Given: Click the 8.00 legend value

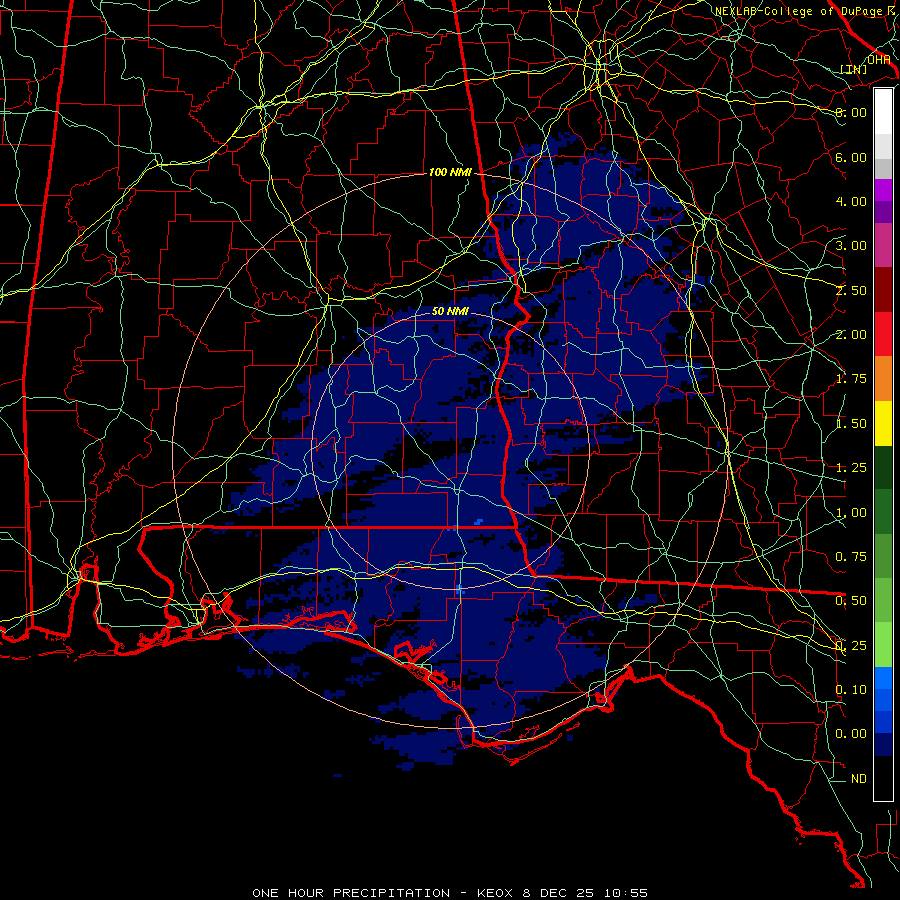Looking at the screenshot, I should pyautogui.click(x=851, y=112).
